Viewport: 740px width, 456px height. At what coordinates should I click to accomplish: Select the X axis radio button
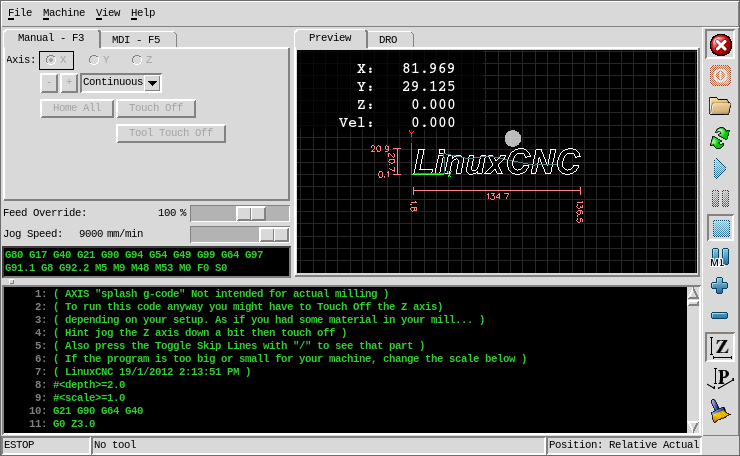click(56, 60)
